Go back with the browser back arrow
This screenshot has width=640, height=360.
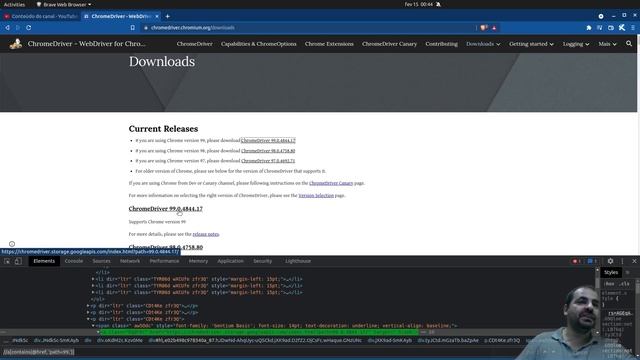pyautogui.click(x=7, y=28)
